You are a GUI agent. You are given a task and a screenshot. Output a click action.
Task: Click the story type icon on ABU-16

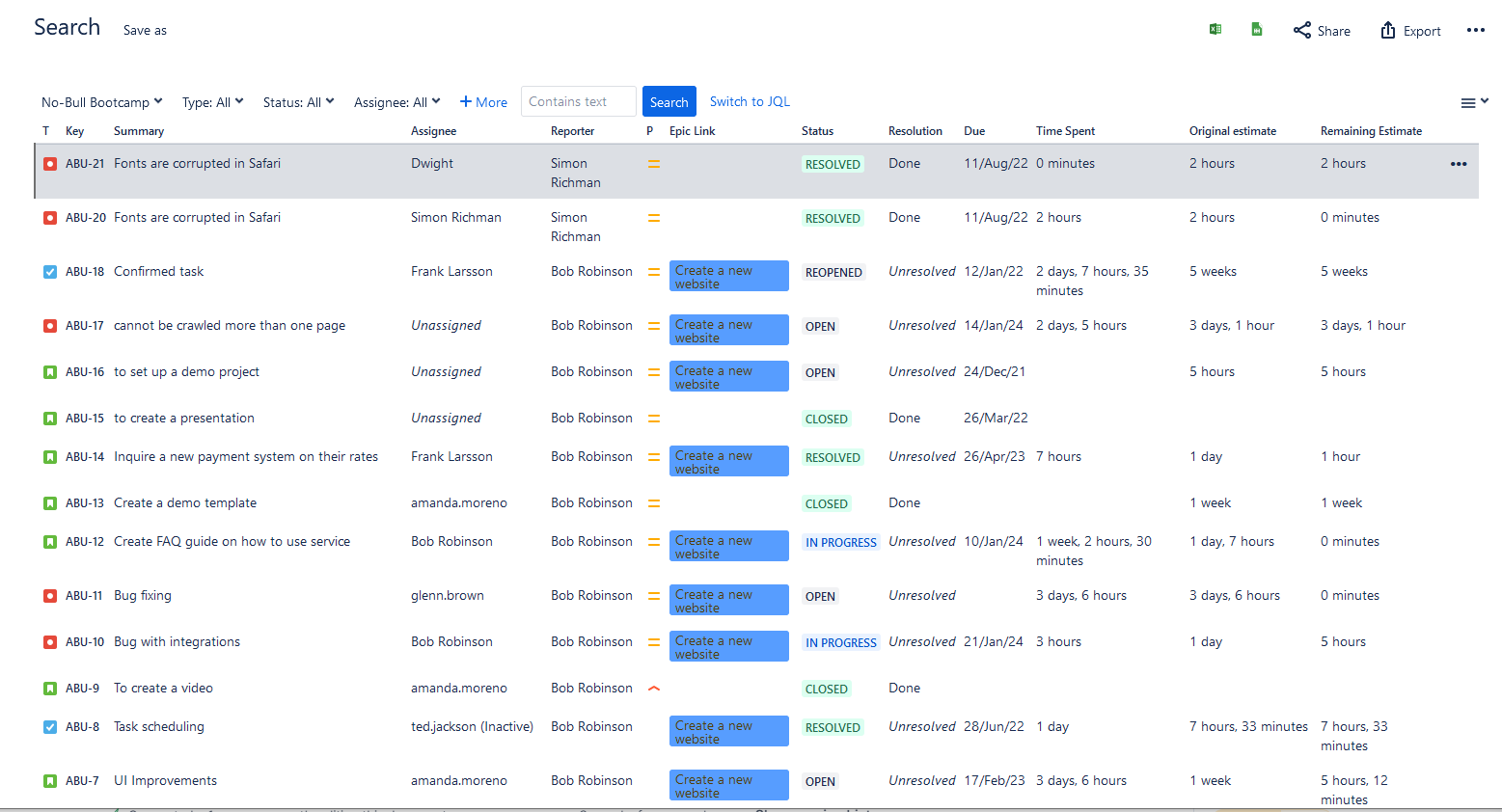pos(49,371)
